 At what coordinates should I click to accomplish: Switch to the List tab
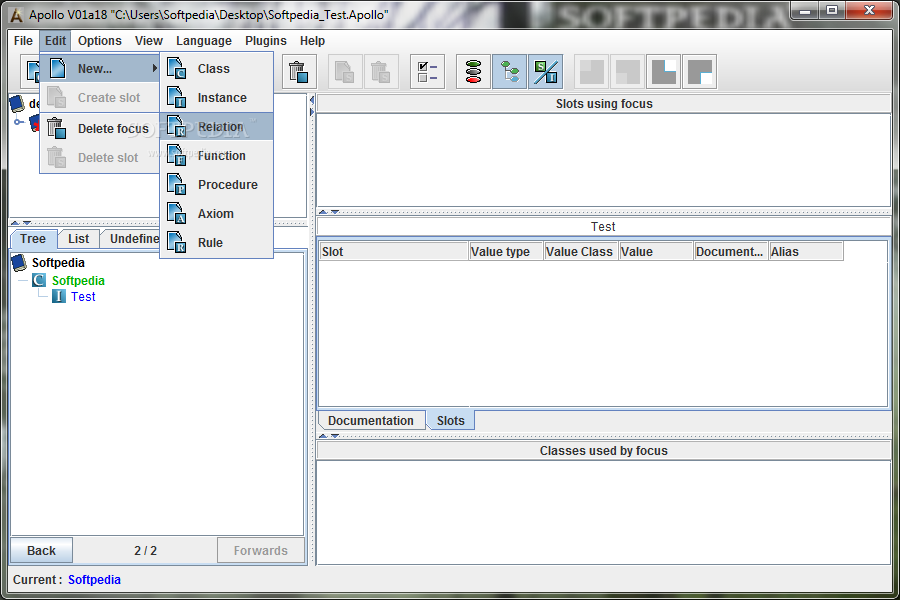(x=79, y=239)
